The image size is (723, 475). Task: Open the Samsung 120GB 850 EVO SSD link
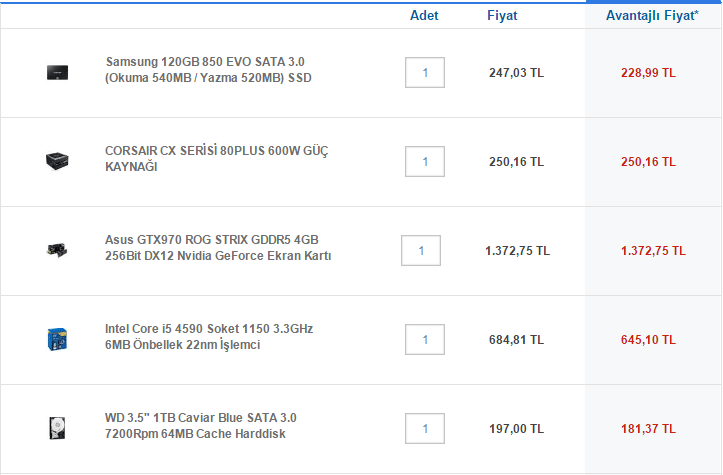[208, 70]
